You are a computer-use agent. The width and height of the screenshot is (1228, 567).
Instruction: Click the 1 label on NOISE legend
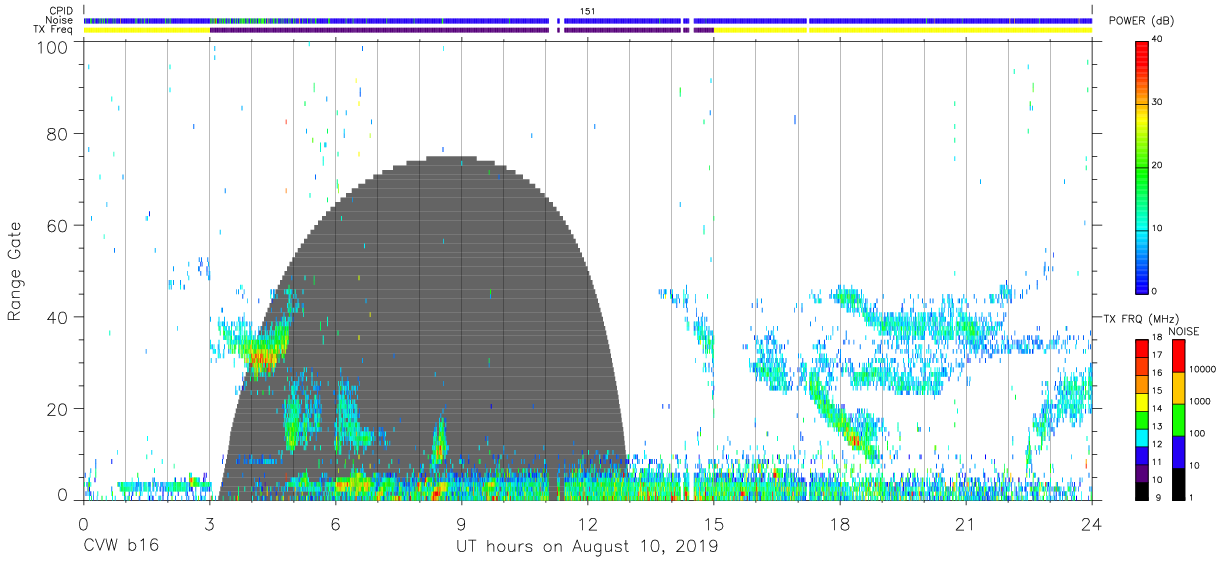(1190, 497)
